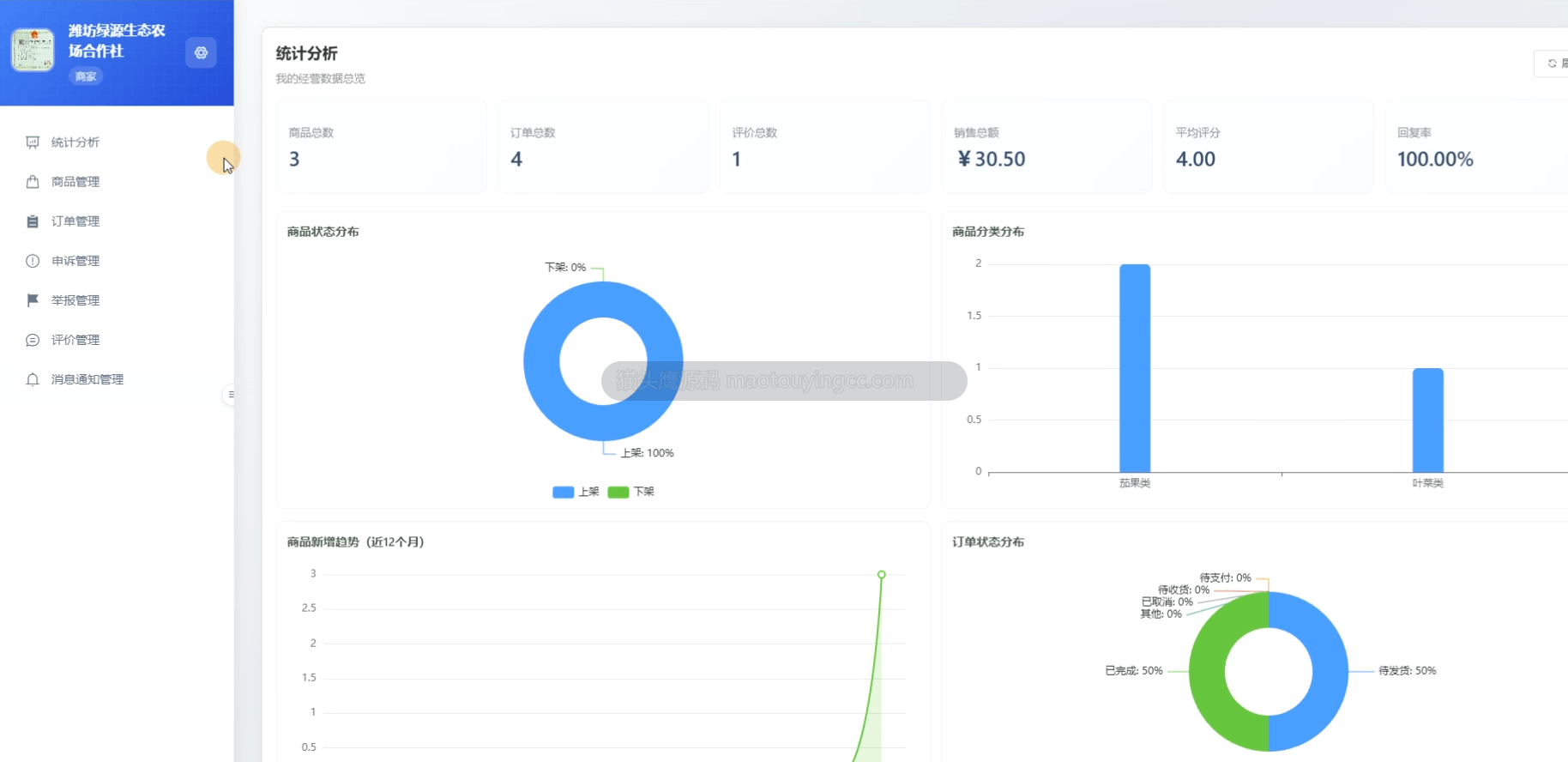The height and width of the screenshot is (762, 1568).
Task: Click the 茄果类 bar in category chart
Action: [x=1135, y=368]
